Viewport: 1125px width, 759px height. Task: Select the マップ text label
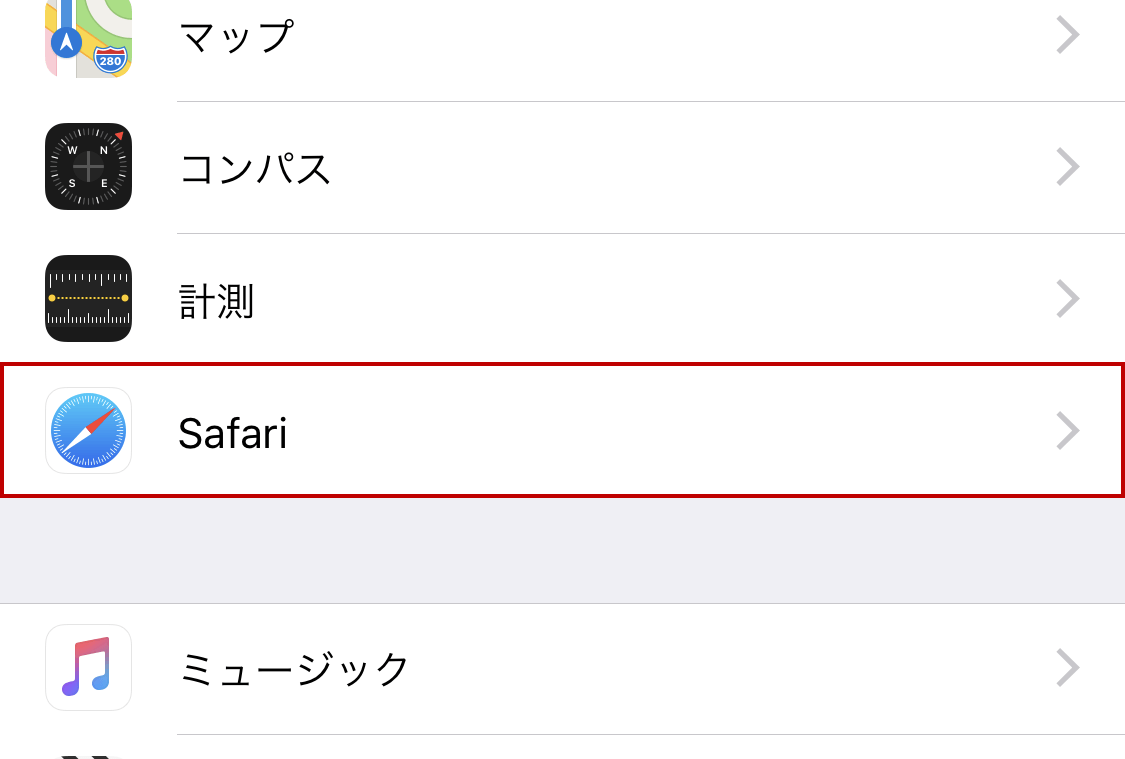[x=236, y=35]
